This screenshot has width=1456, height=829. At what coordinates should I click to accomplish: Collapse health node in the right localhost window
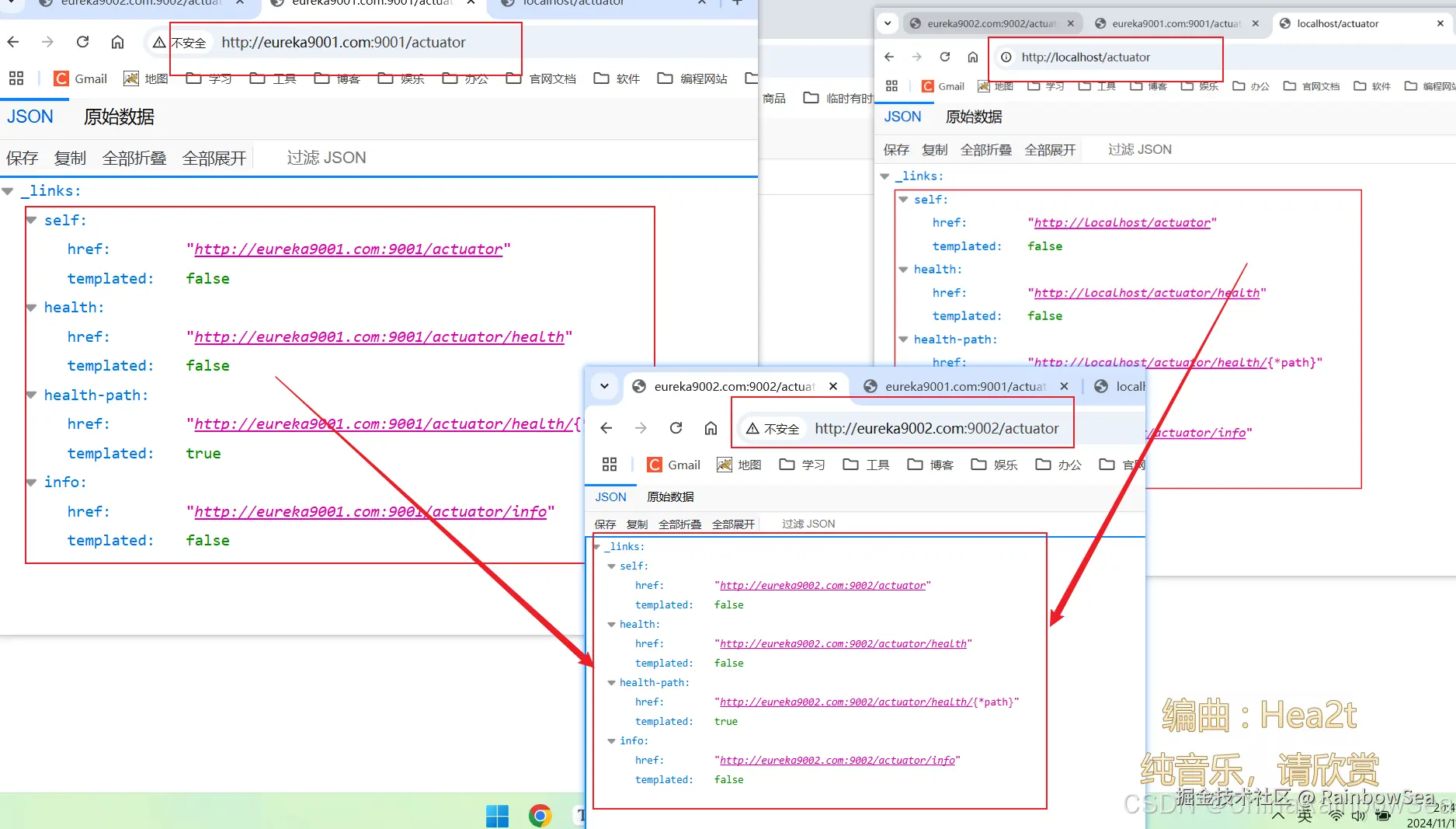tap(903, 270)
